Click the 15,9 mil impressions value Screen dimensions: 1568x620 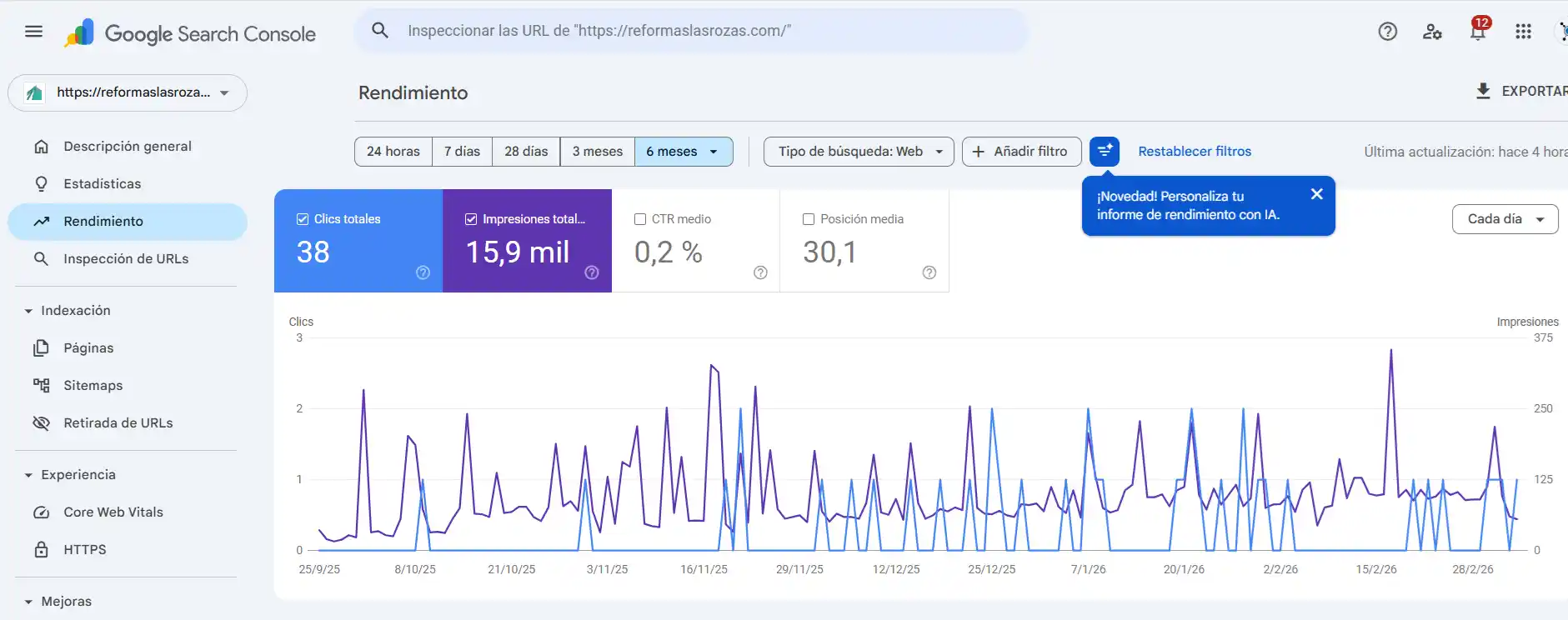(518, 252)
